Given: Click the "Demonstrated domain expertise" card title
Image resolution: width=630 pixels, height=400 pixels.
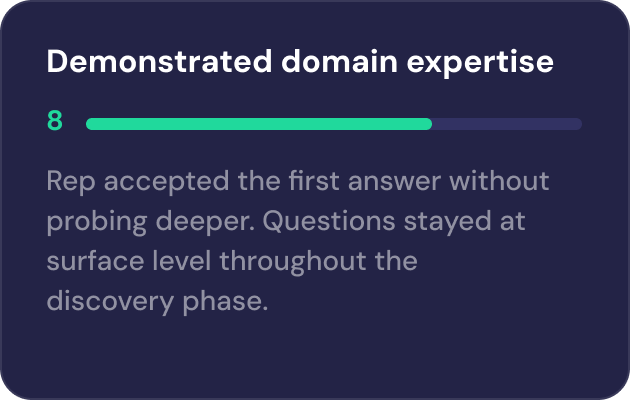Looking at the screenshot, I should [x=299, y=62].
